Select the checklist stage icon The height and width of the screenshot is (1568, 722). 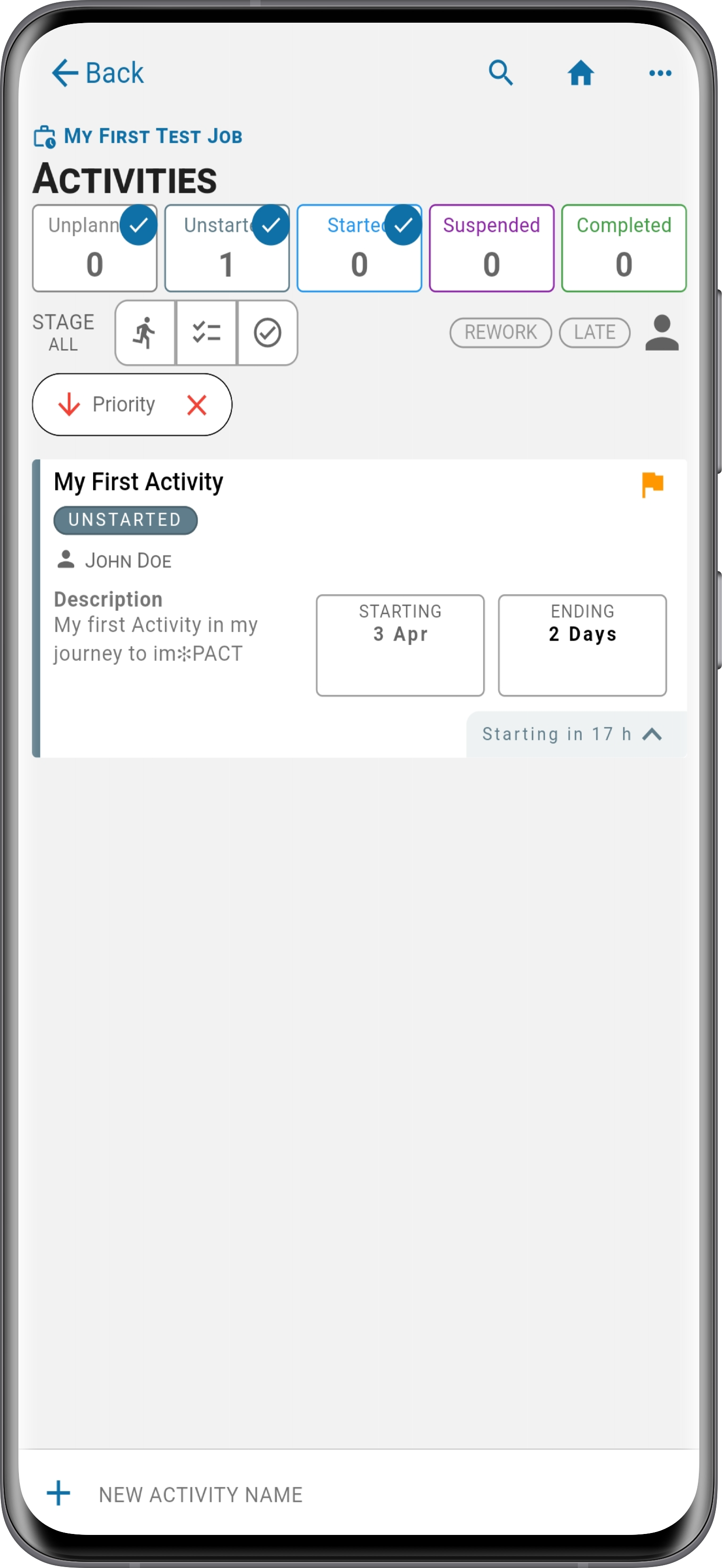[x=206, y=332]
